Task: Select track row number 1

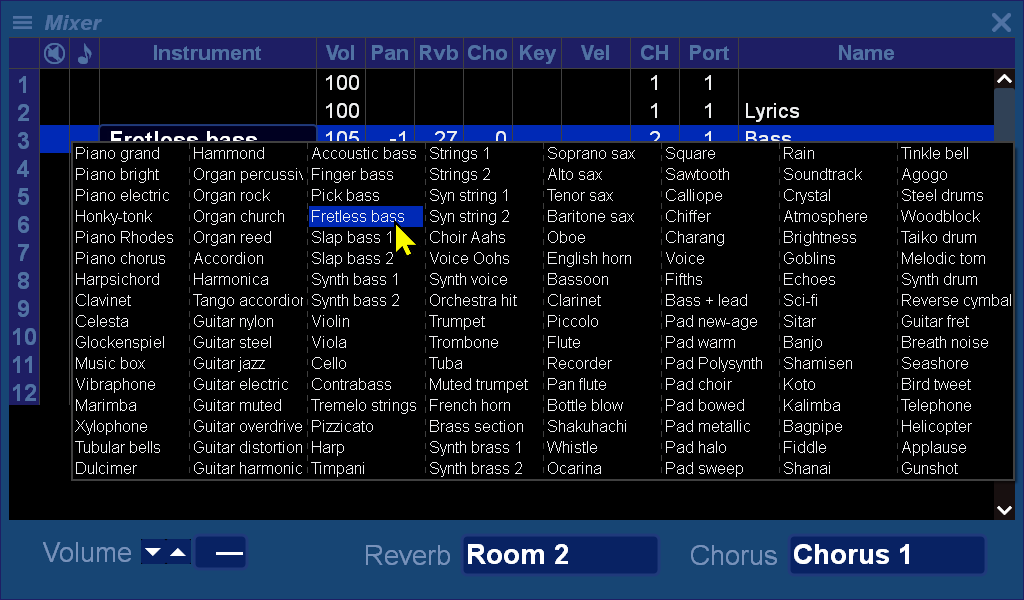Action: point(23,84)
